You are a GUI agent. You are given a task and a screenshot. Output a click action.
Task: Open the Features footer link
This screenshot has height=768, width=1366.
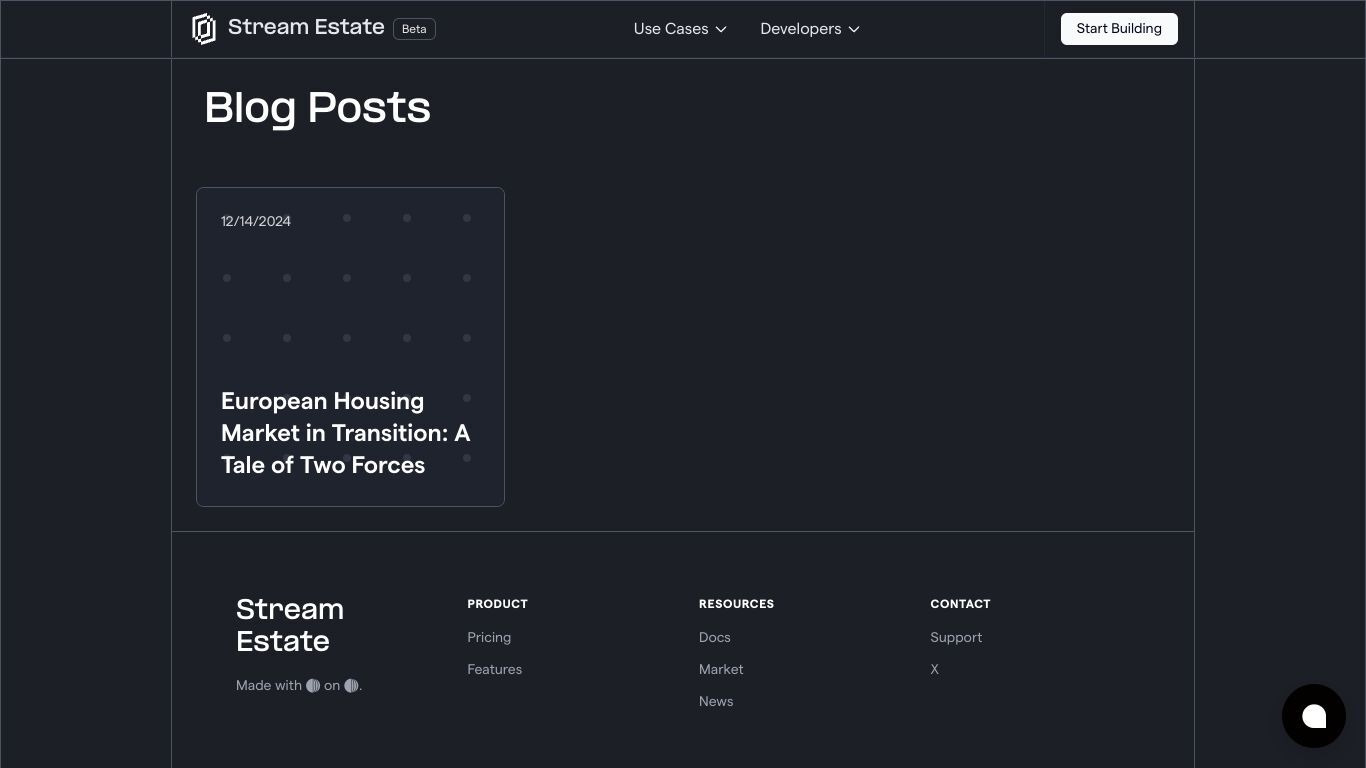(x=494, y=669)
